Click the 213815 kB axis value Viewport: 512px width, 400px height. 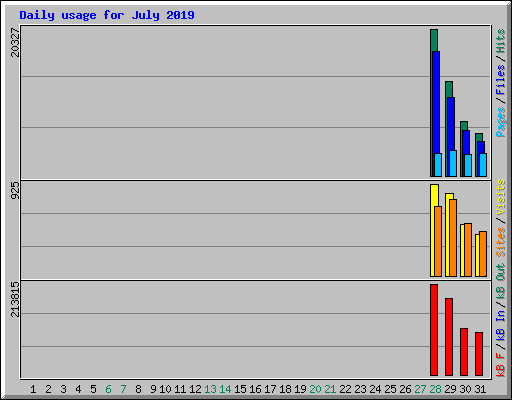[15, 299]
